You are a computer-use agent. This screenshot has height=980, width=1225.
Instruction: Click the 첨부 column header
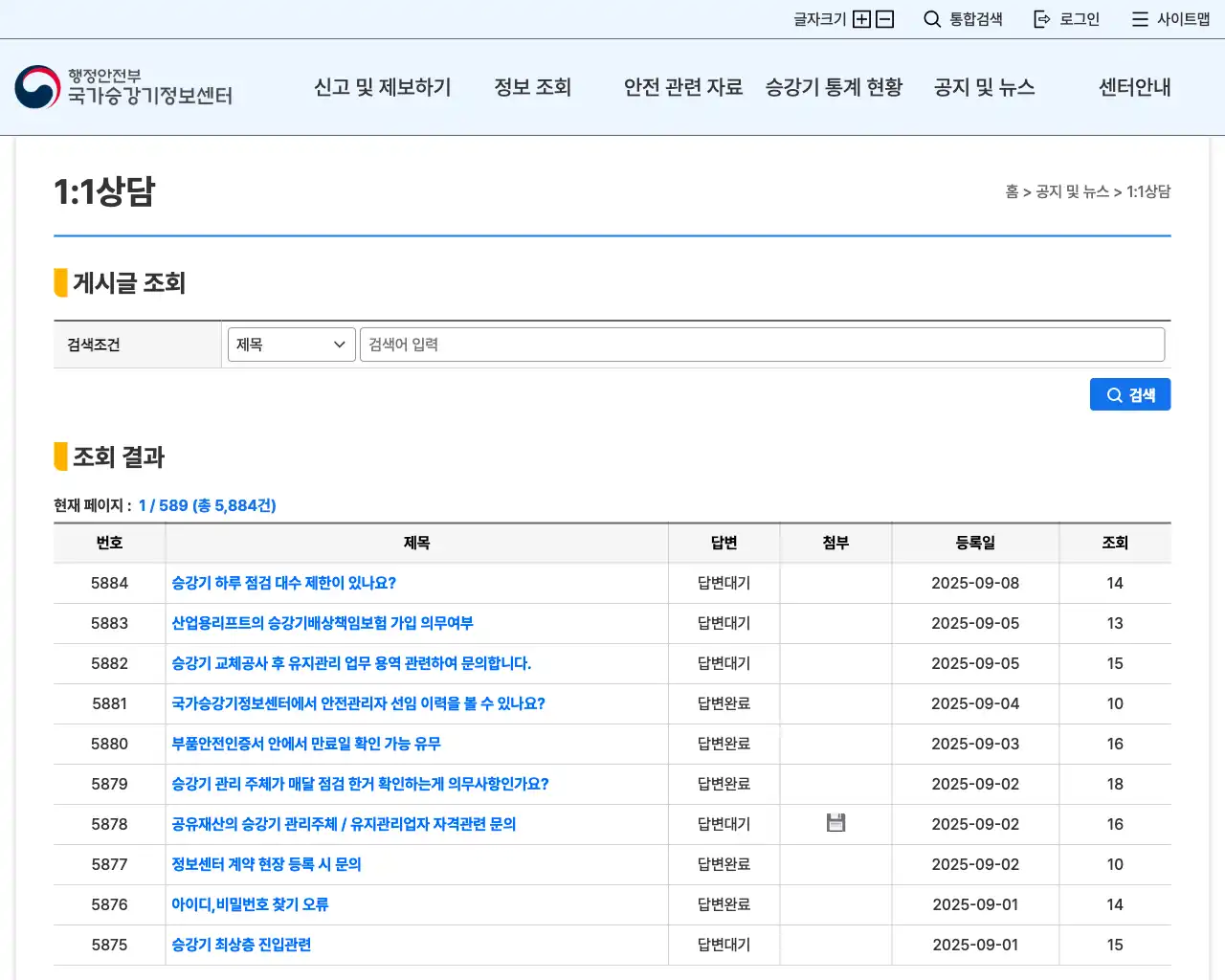pyautogui.click(x=835, y=543)
